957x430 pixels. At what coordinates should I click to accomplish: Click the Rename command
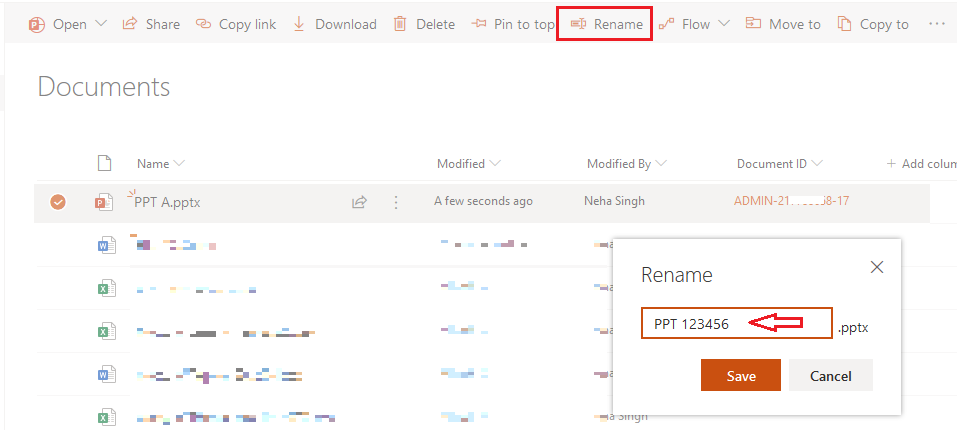[606, 24]
